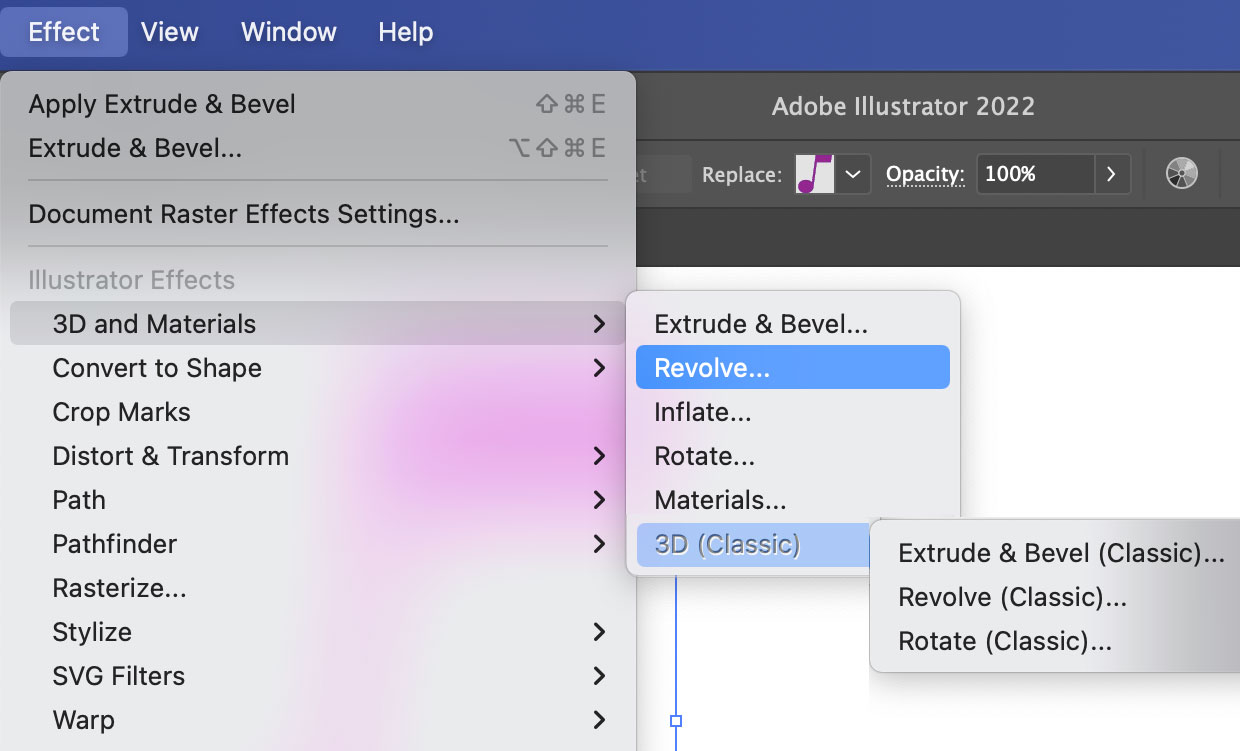
Task: Select Crop Marks effect
Action: coord(121,412)
